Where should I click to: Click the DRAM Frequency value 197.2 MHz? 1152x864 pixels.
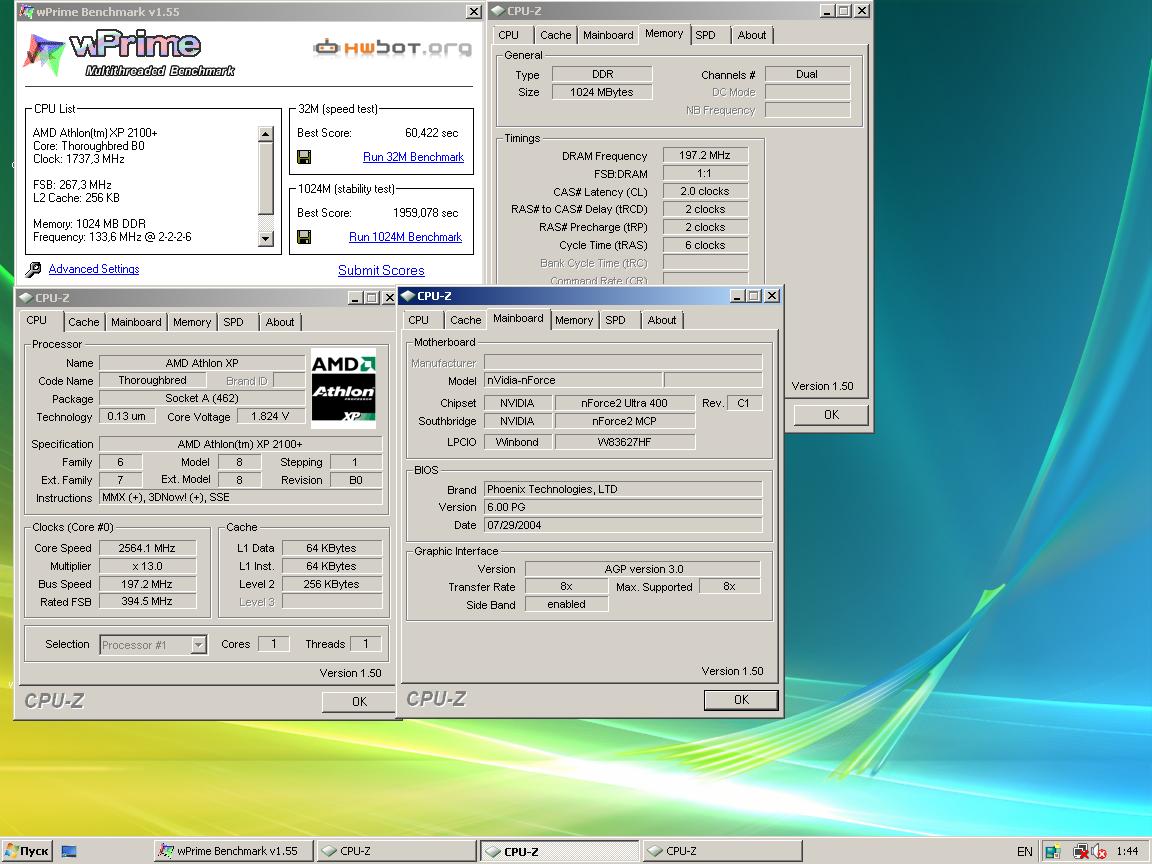coord(705,155)
